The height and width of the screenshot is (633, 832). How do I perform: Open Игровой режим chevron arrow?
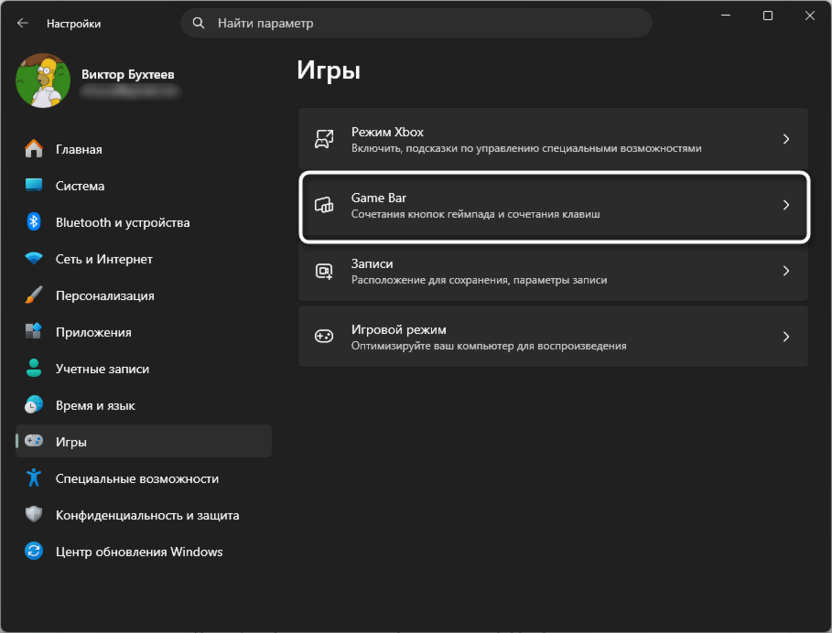tap(786, 336)
